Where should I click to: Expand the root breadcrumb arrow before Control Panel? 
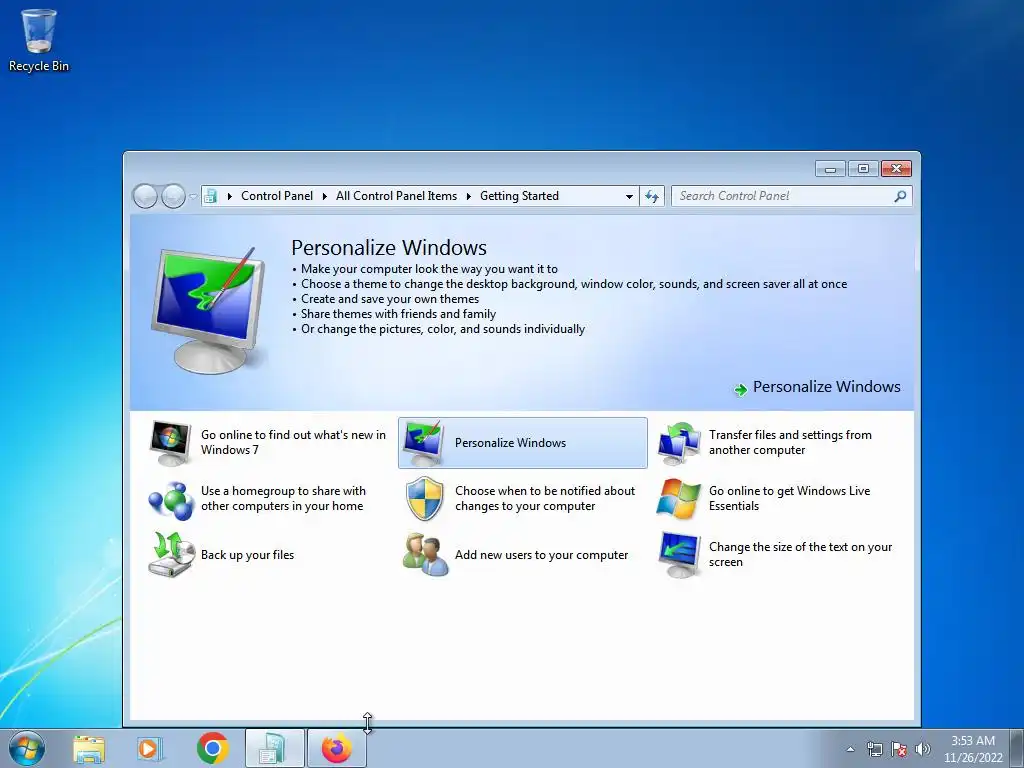229,196
